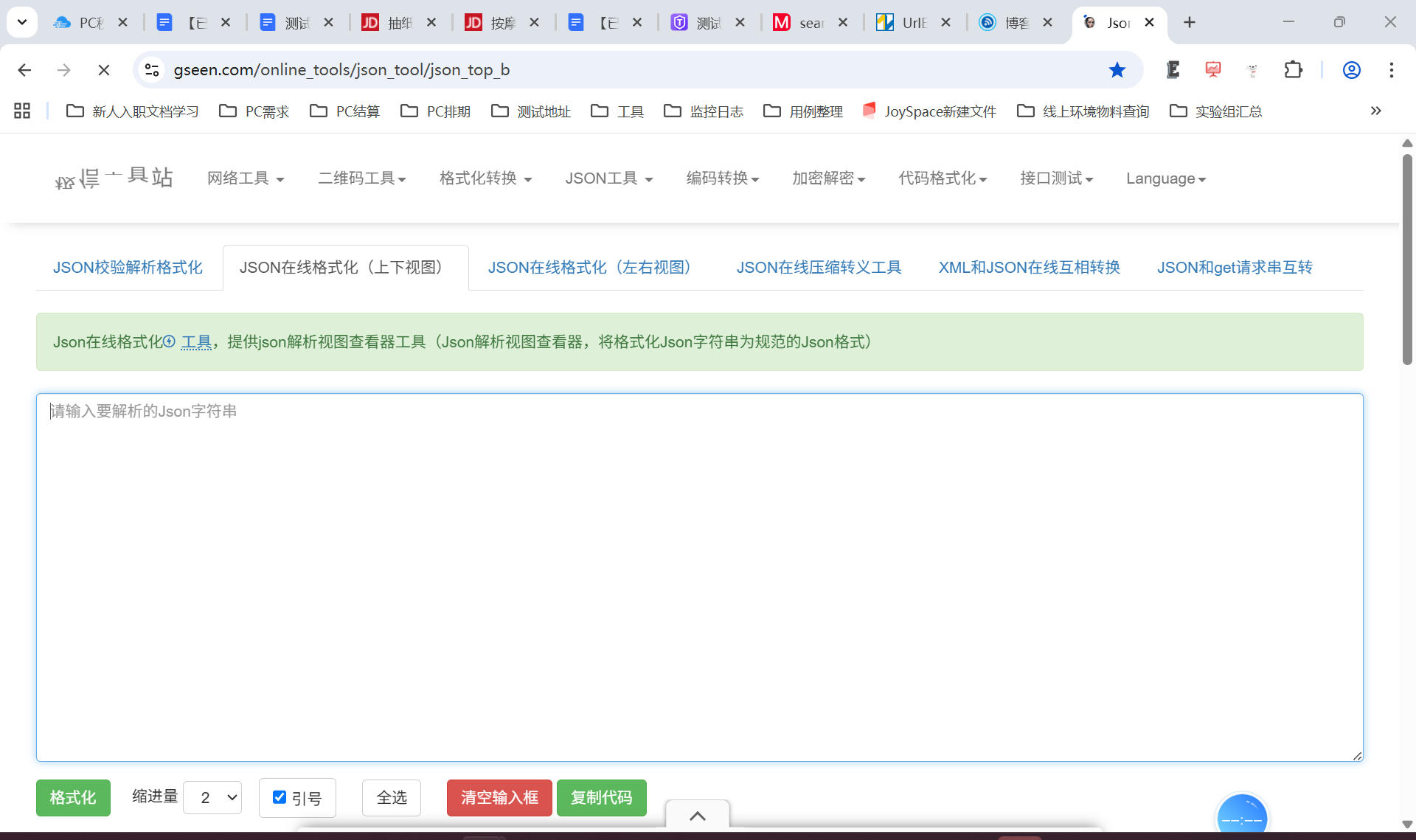
Task: Click the bookmark star icon in address bar
Action: tap(1117, 70)
